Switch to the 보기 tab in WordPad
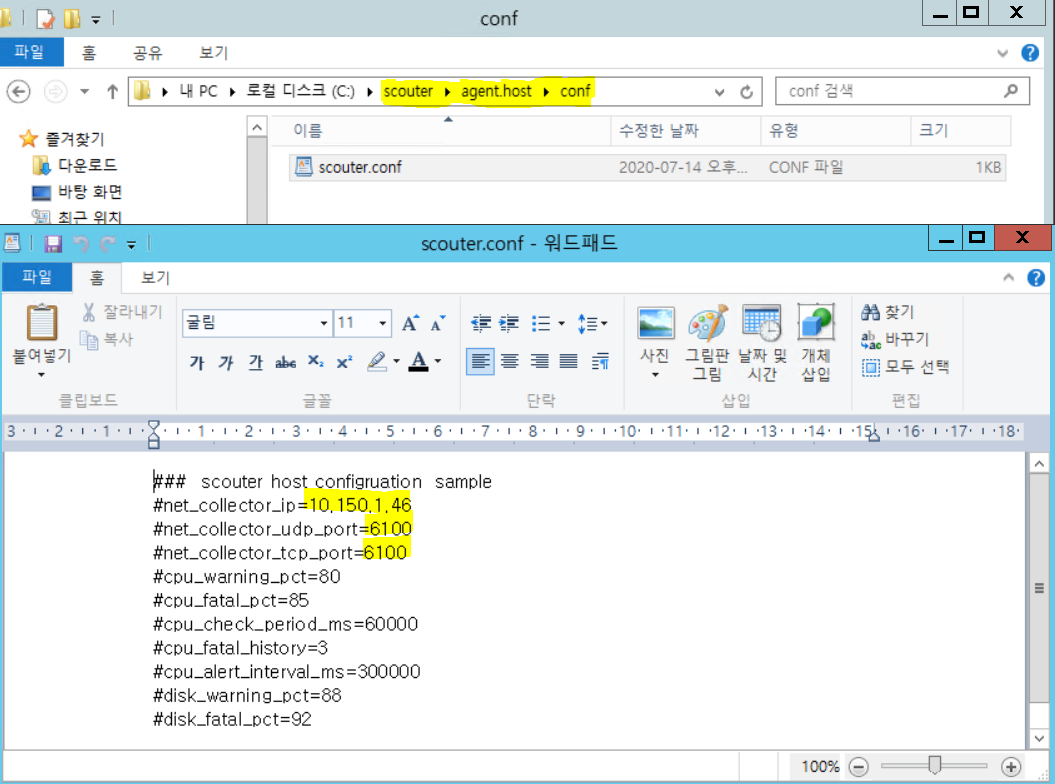The image size is (1055, 784). pos(155,277)
